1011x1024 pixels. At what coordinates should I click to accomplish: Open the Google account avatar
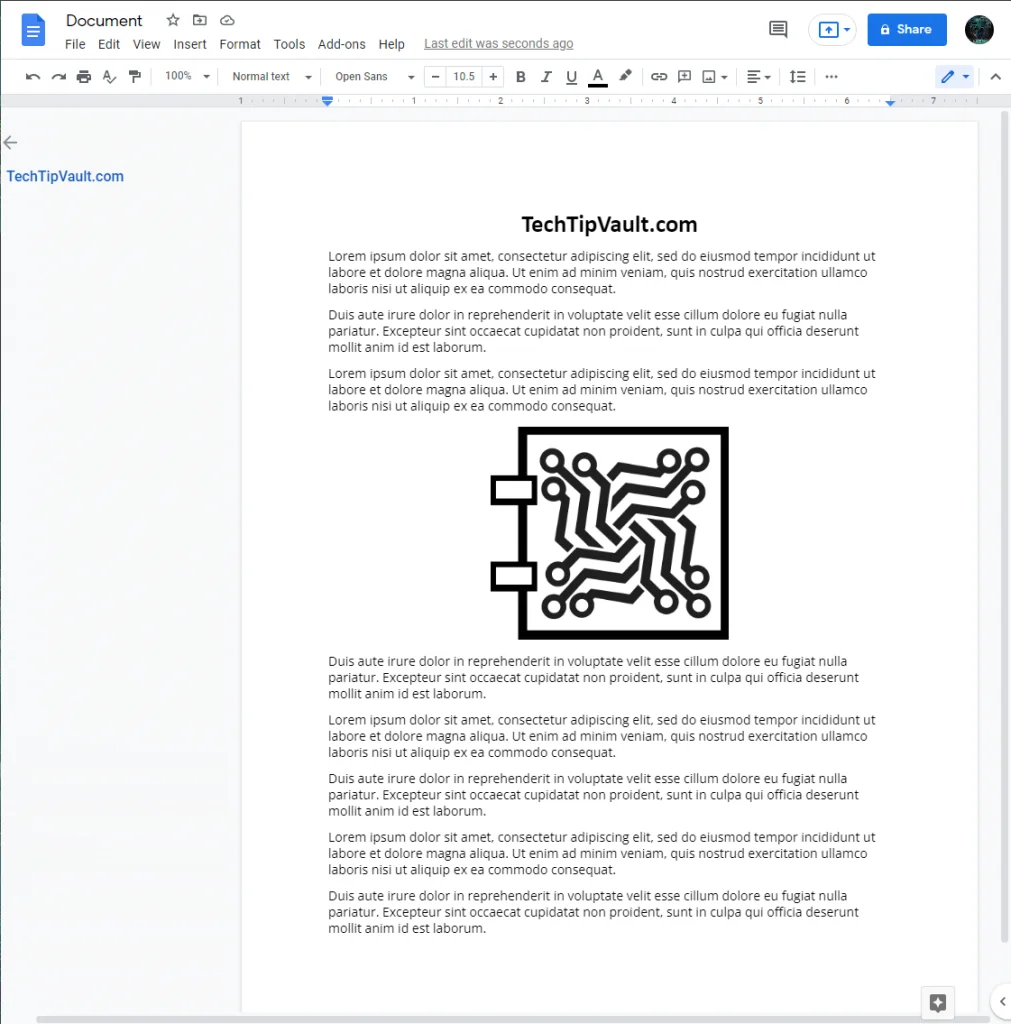point(979,29)
